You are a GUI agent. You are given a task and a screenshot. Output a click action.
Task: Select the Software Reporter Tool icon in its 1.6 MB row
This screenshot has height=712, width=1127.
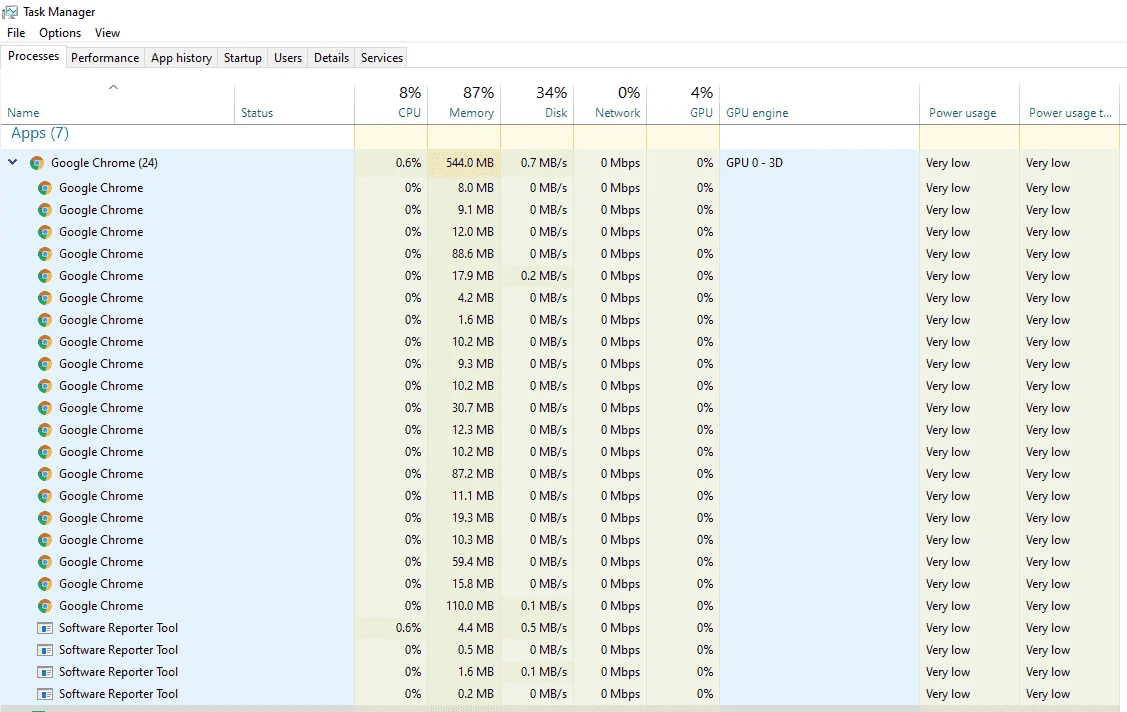[45, 672]
